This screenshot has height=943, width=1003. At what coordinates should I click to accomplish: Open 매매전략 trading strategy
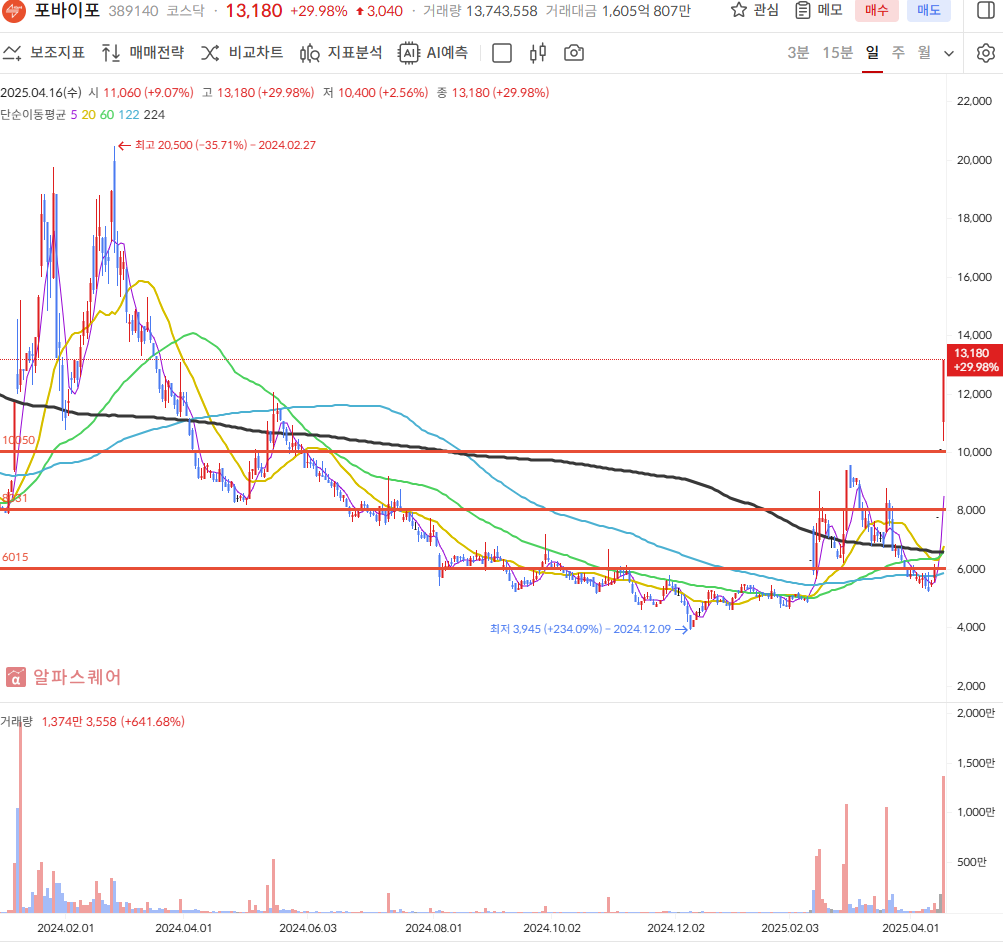point(143,53)
